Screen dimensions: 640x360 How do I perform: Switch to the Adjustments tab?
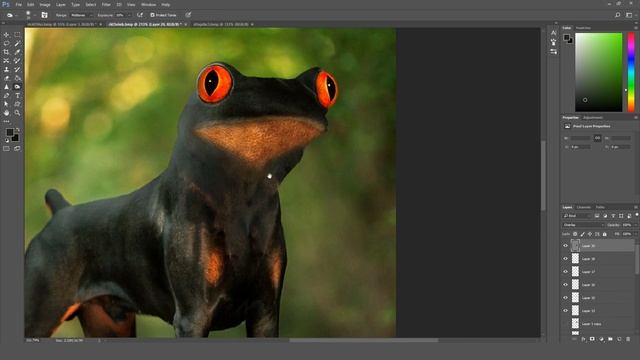tap(593, 118)
